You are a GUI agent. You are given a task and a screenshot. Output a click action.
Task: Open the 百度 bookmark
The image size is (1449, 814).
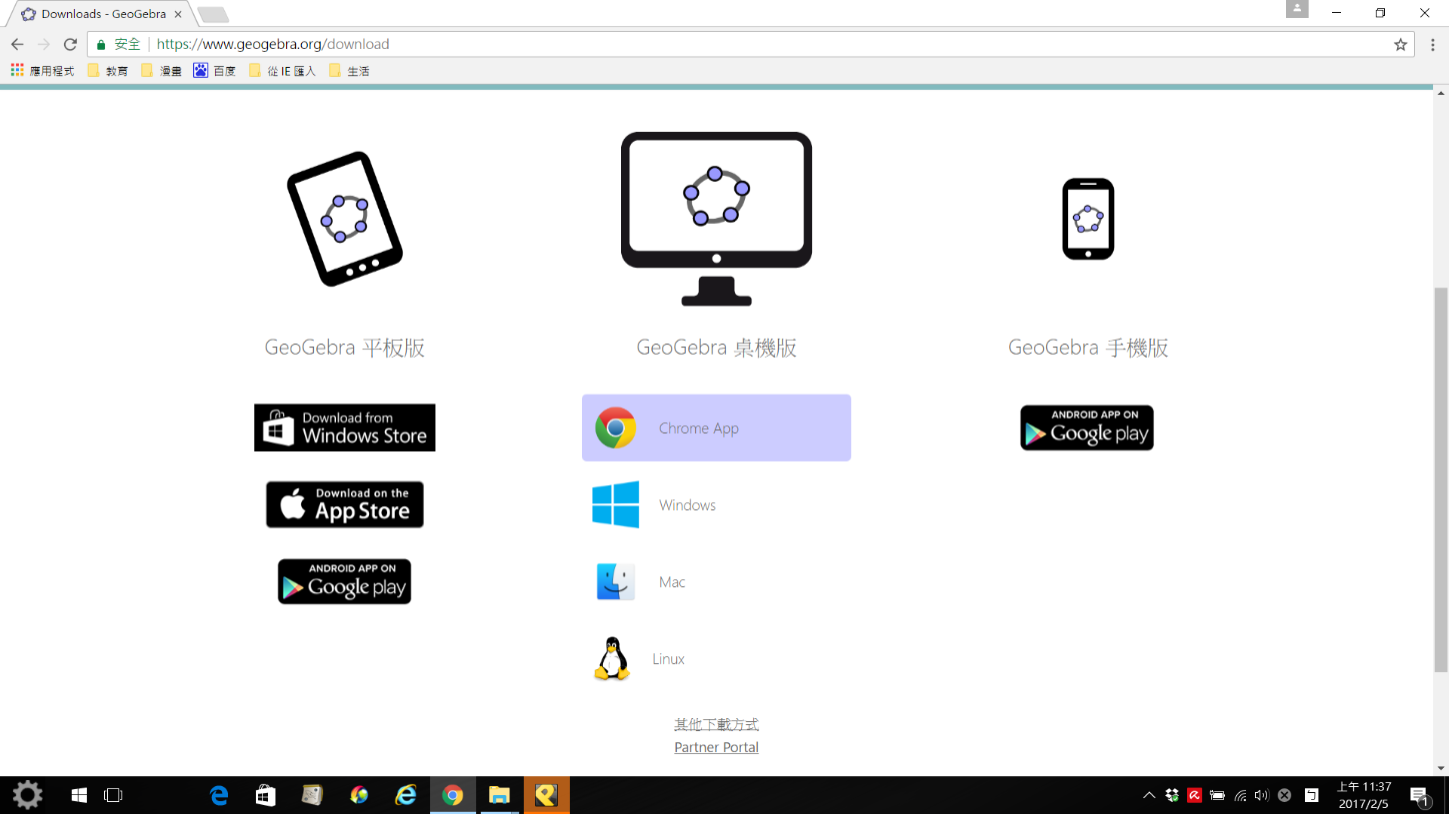point(215,71)
